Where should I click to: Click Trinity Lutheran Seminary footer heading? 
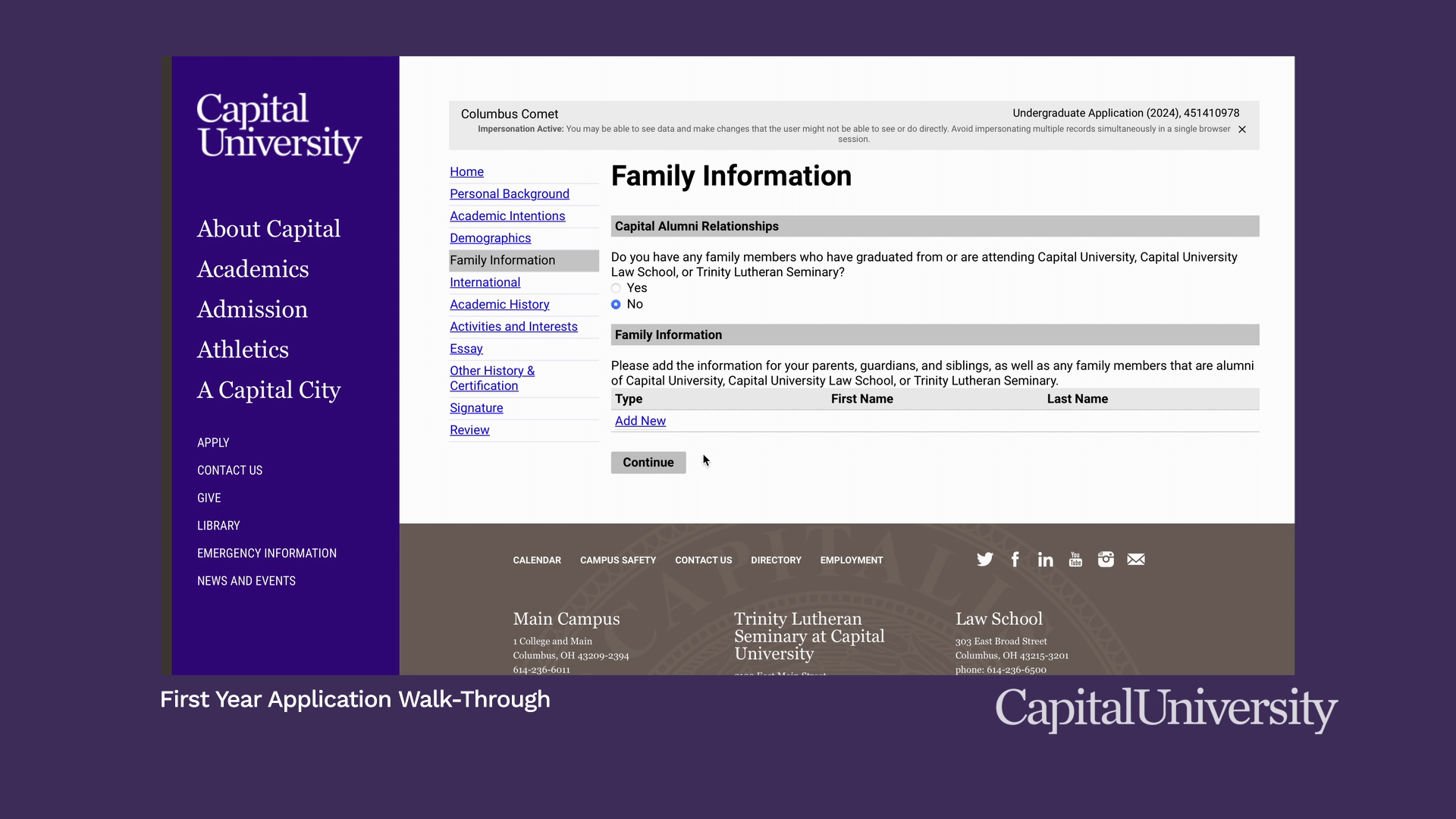tap(809, 636)
